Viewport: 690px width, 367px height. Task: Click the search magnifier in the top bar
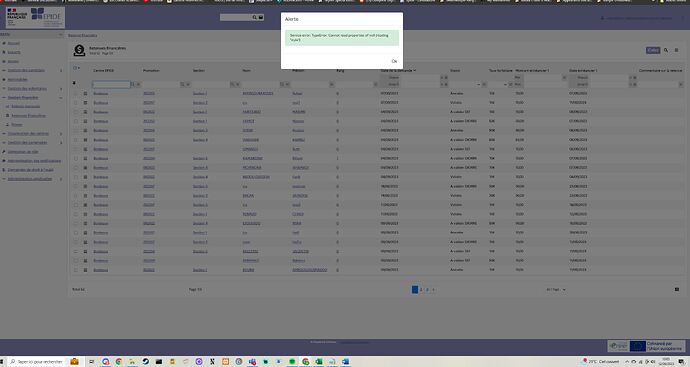tap(254, 18)
